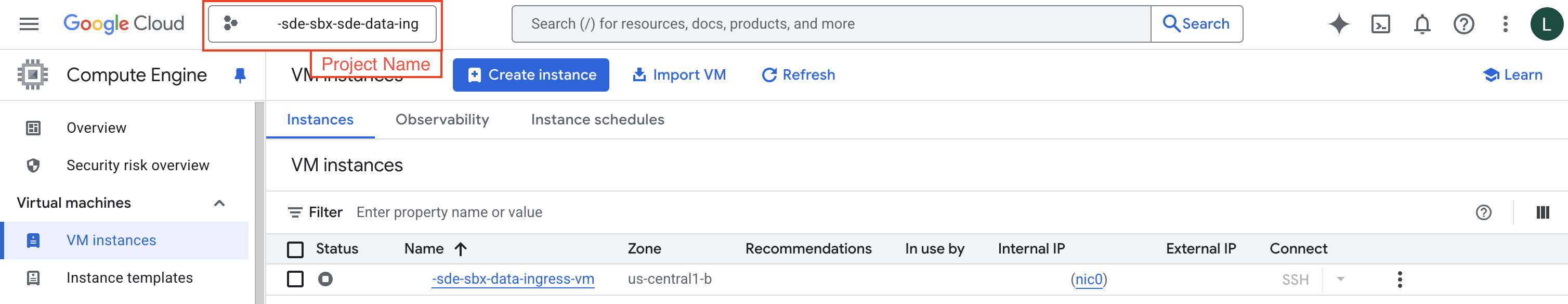Unpin Compute Engine with the pin icon
This screenshot has width=1568, height=304.
tap(240, 75)
